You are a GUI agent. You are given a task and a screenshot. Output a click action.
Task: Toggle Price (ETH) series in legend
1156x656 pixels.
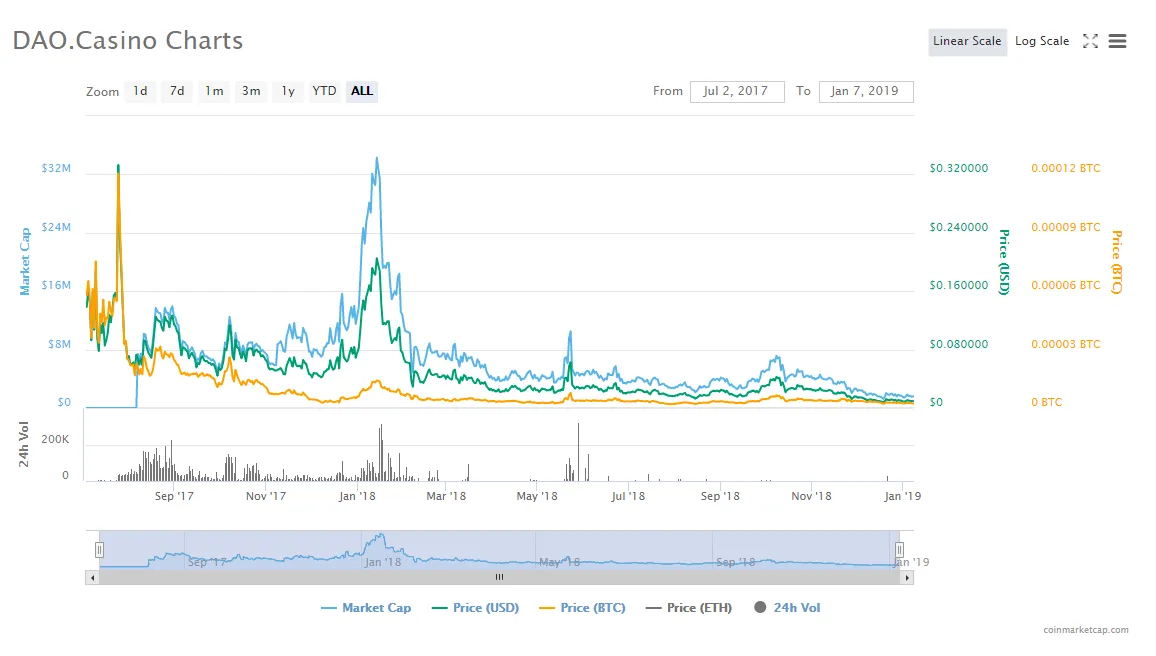[689, 607]
